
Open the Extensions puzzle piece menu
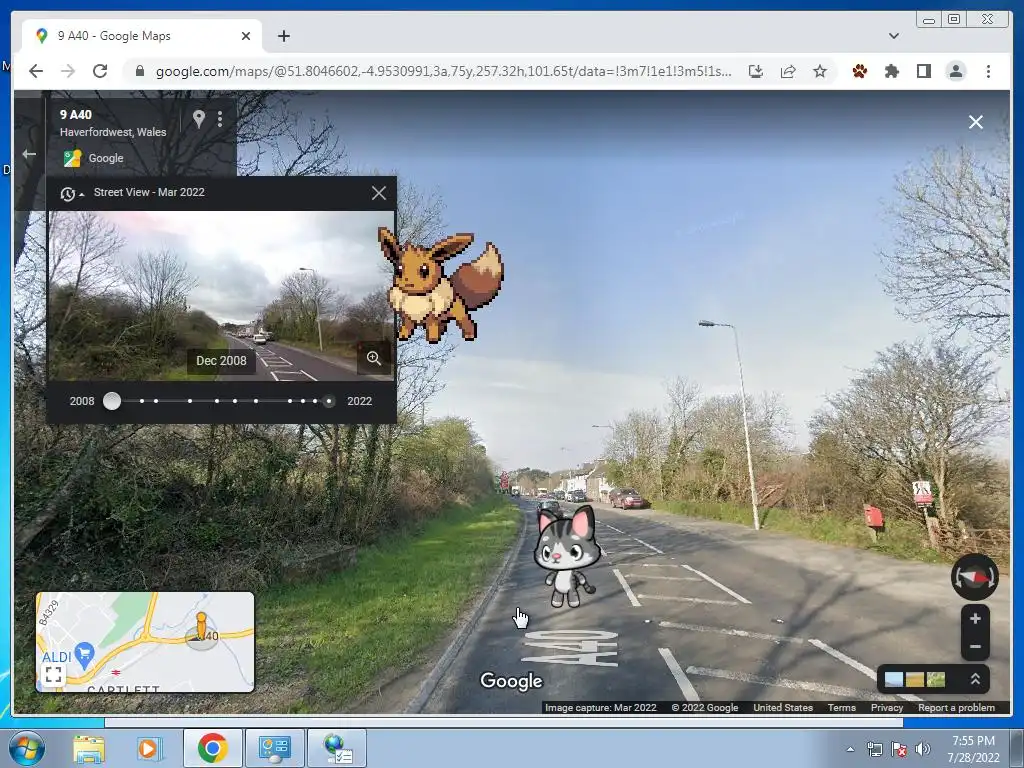(891, 71)
